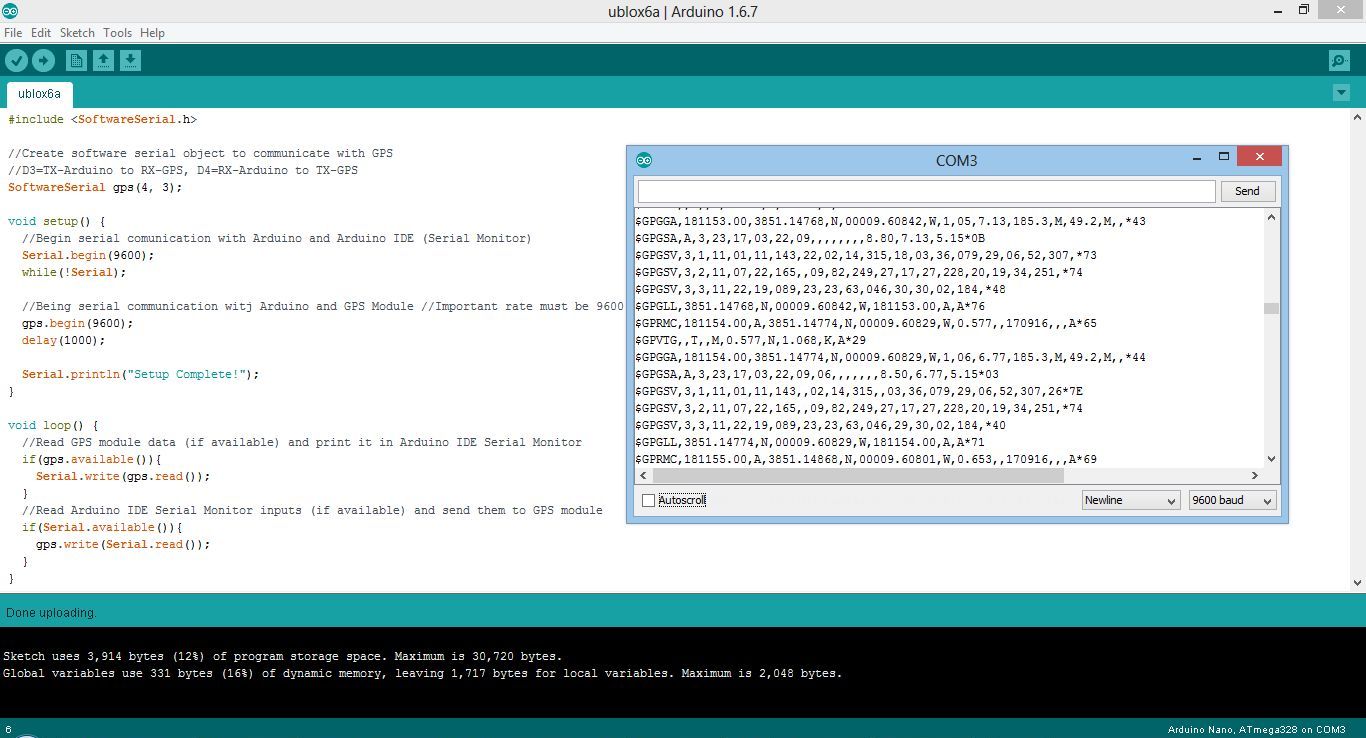Upload the sketch with the arrow icon
This screenshot has width=1366, height=738.
pos(43,61)
